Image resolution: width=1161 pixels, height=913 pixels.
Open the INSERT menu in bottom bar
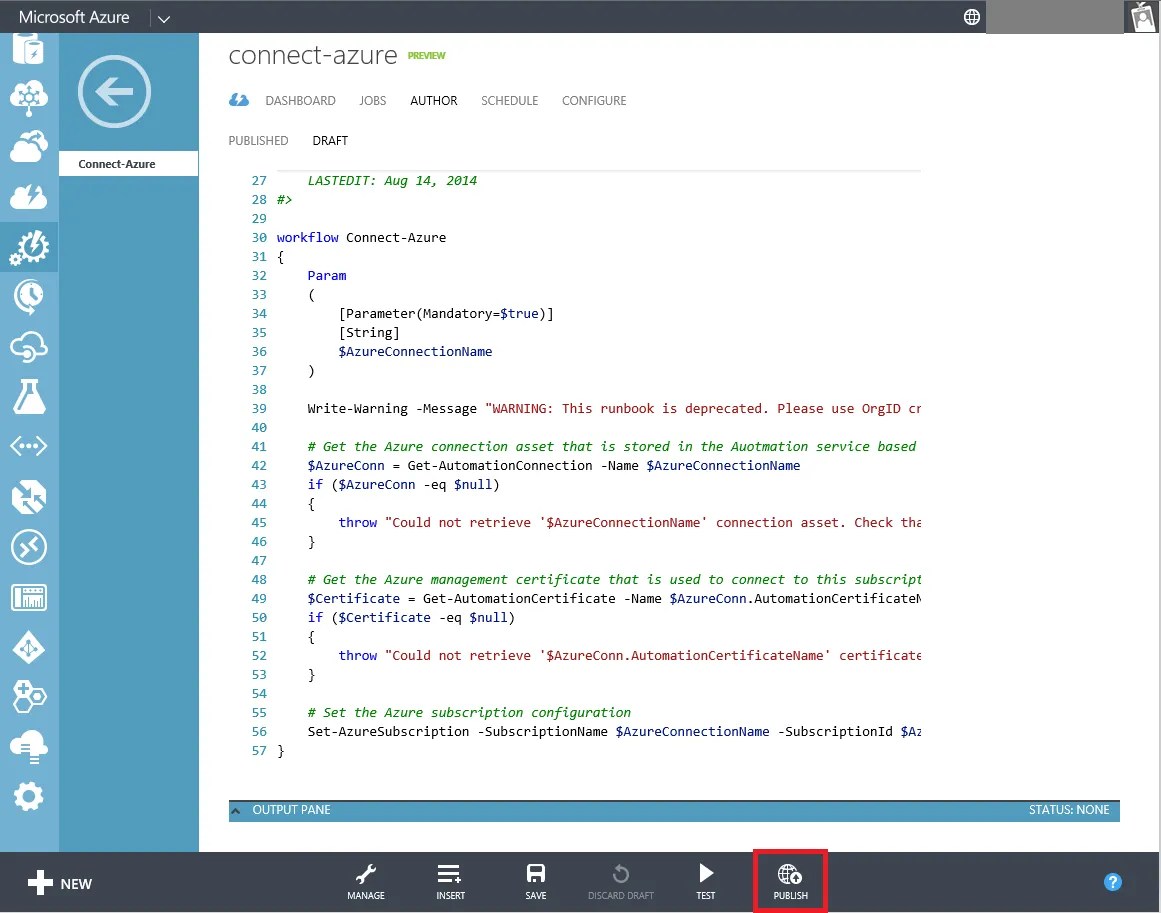[x=450, y=882]
